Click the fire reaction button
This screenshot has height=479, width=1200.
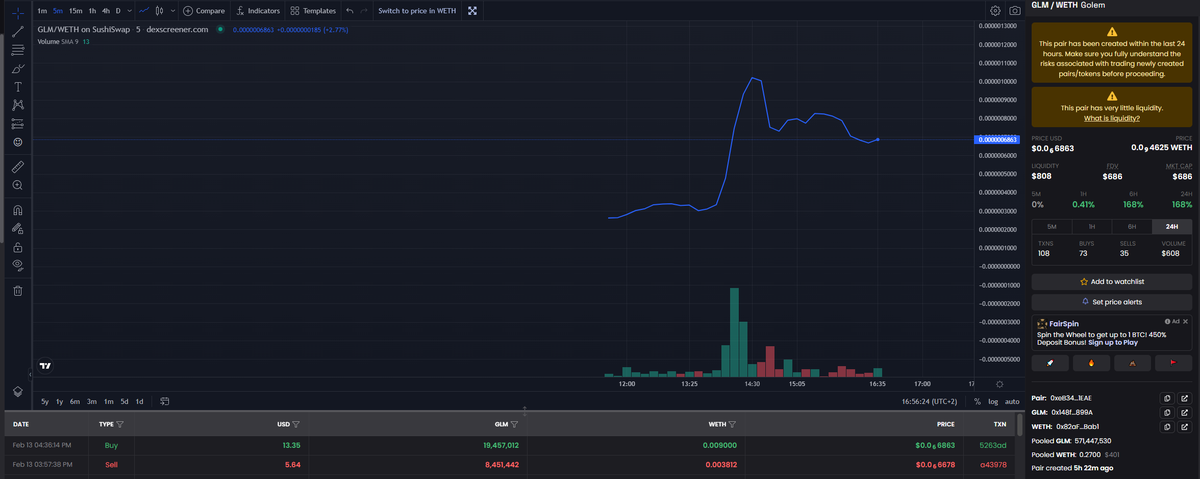coord(1092,363)
